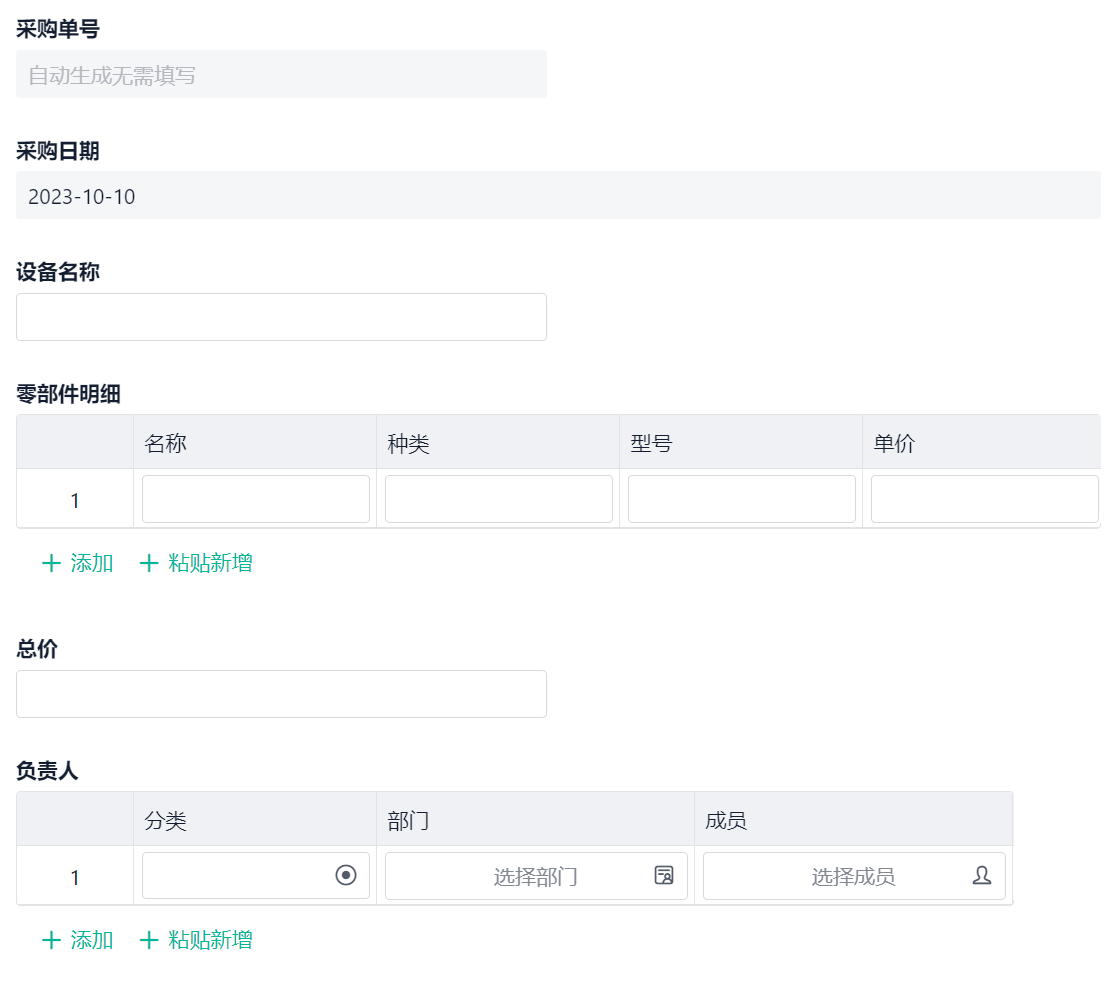Click the 总价 input field
This screenshot has height=989, width=1113.
click(281, 694)
